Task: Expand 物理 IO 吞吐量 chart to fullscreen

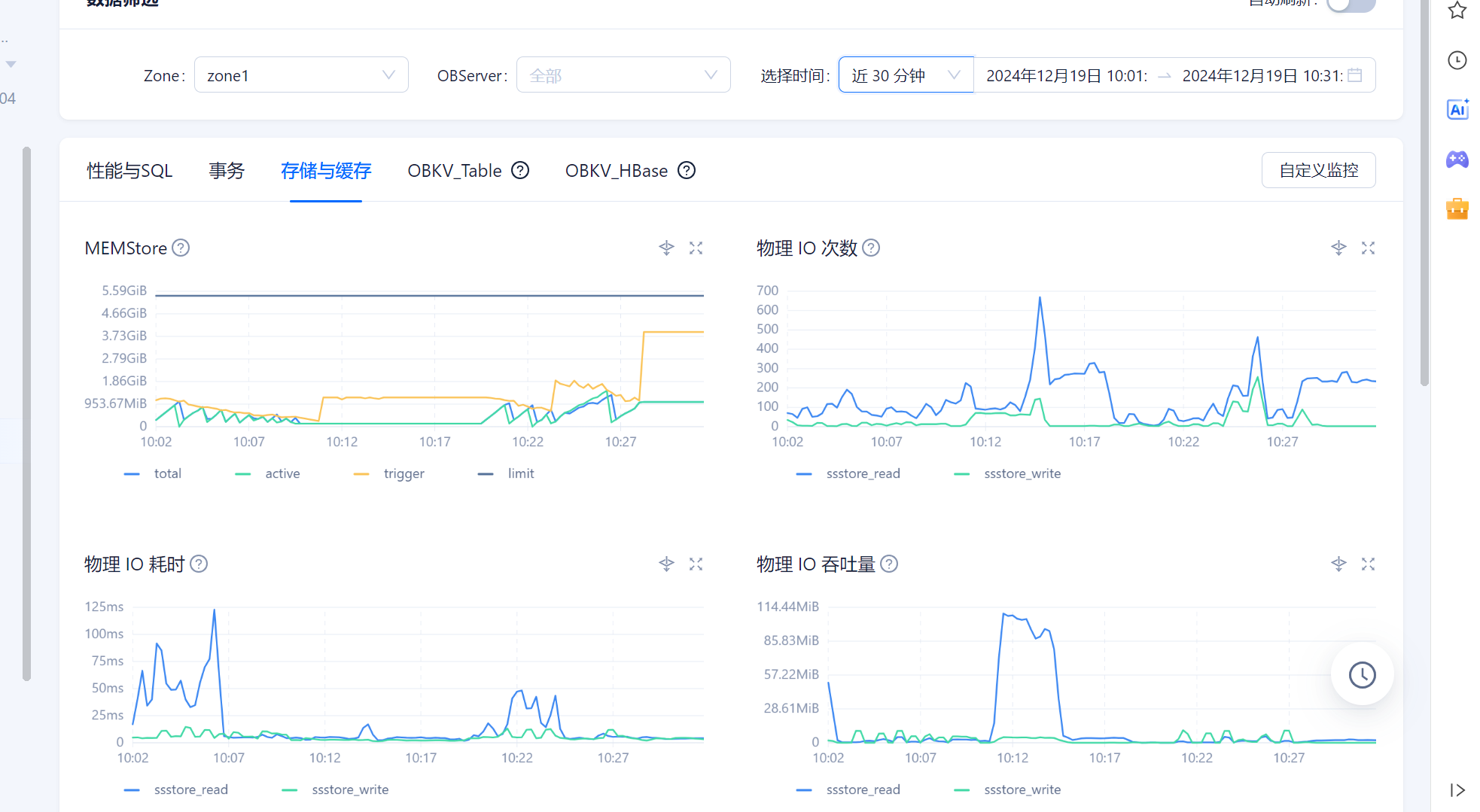Action: click(x=1369, y=564)
